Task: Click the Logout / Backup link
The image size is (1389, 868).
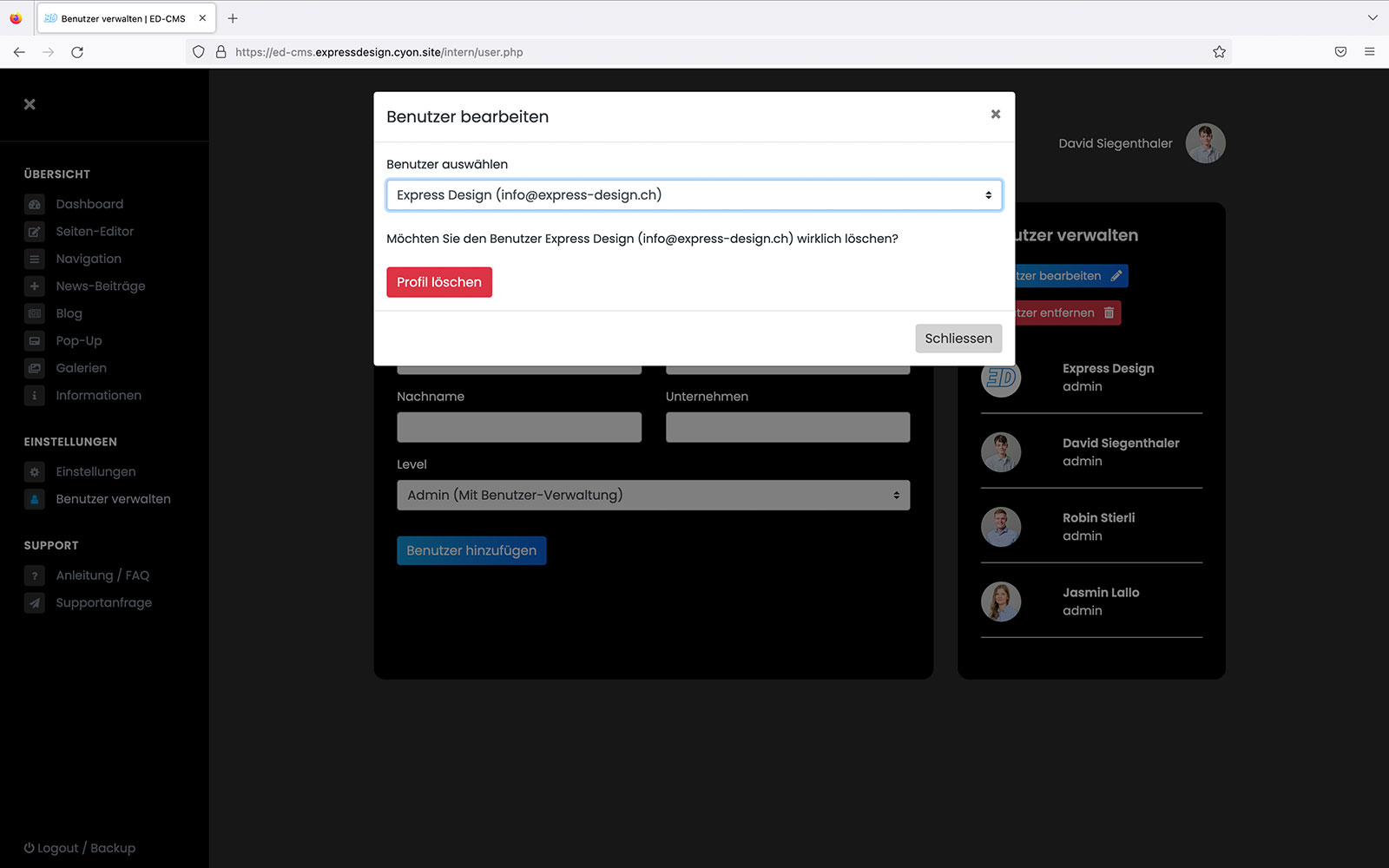Action: pos(80,848)
